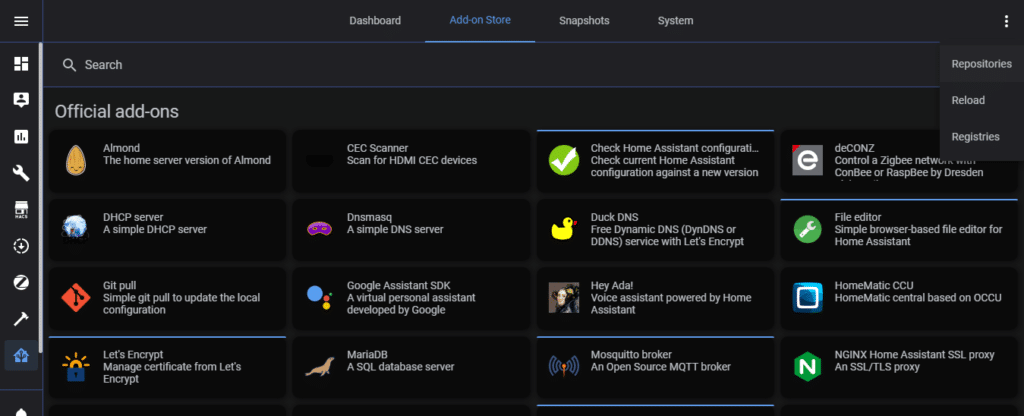Open the circular download sidebar icon
The height and width of the screenshot is (416, 1024).
click(x=21, y=246)
